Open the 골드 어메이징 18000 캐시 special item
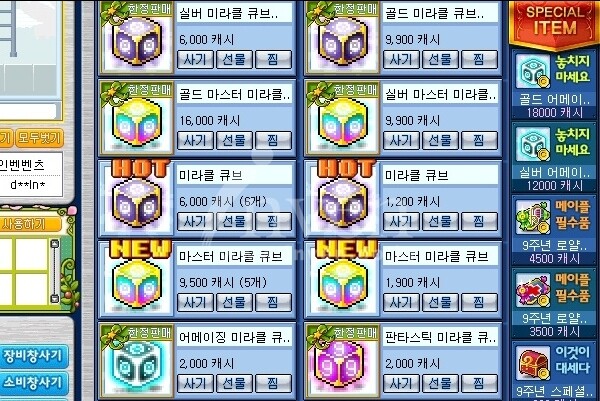 tap(554, 85)
